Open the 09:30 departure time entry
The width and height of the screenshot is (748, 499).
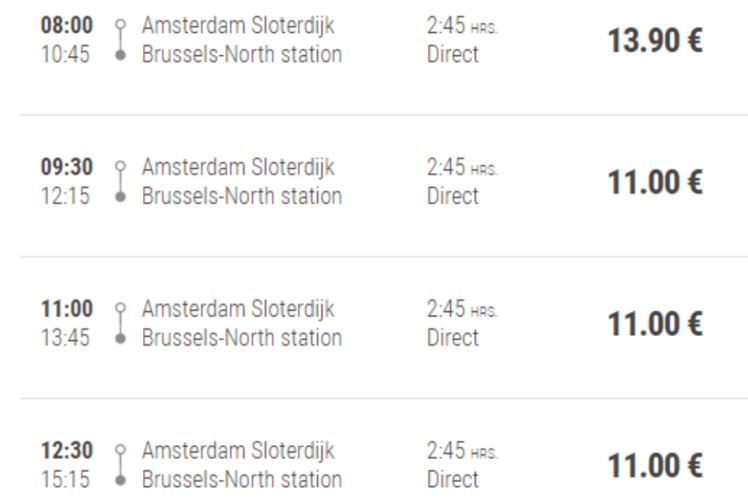67,167
